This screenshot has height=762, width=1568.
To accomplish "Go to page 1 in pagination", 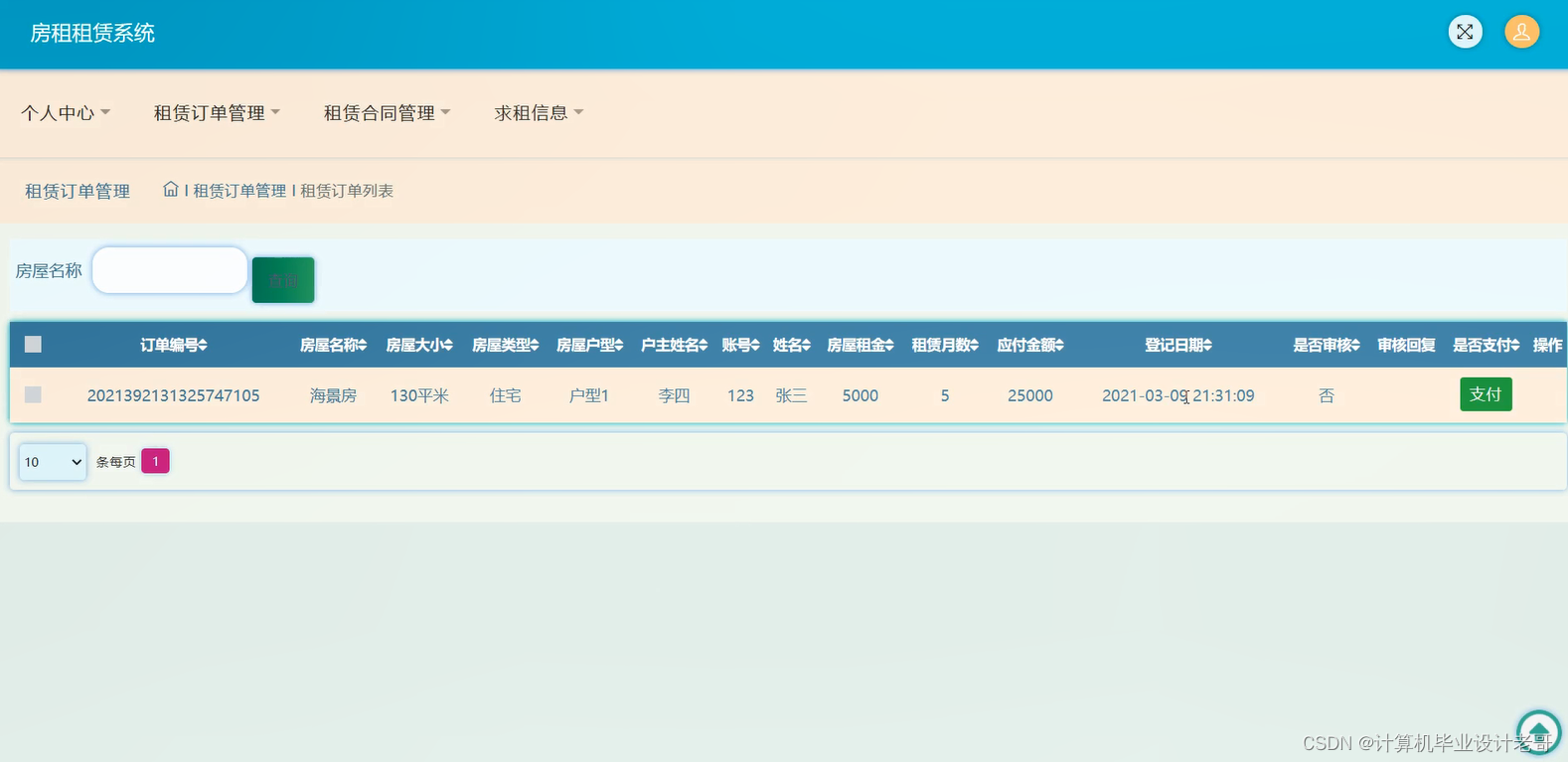I will pos(155,461).
